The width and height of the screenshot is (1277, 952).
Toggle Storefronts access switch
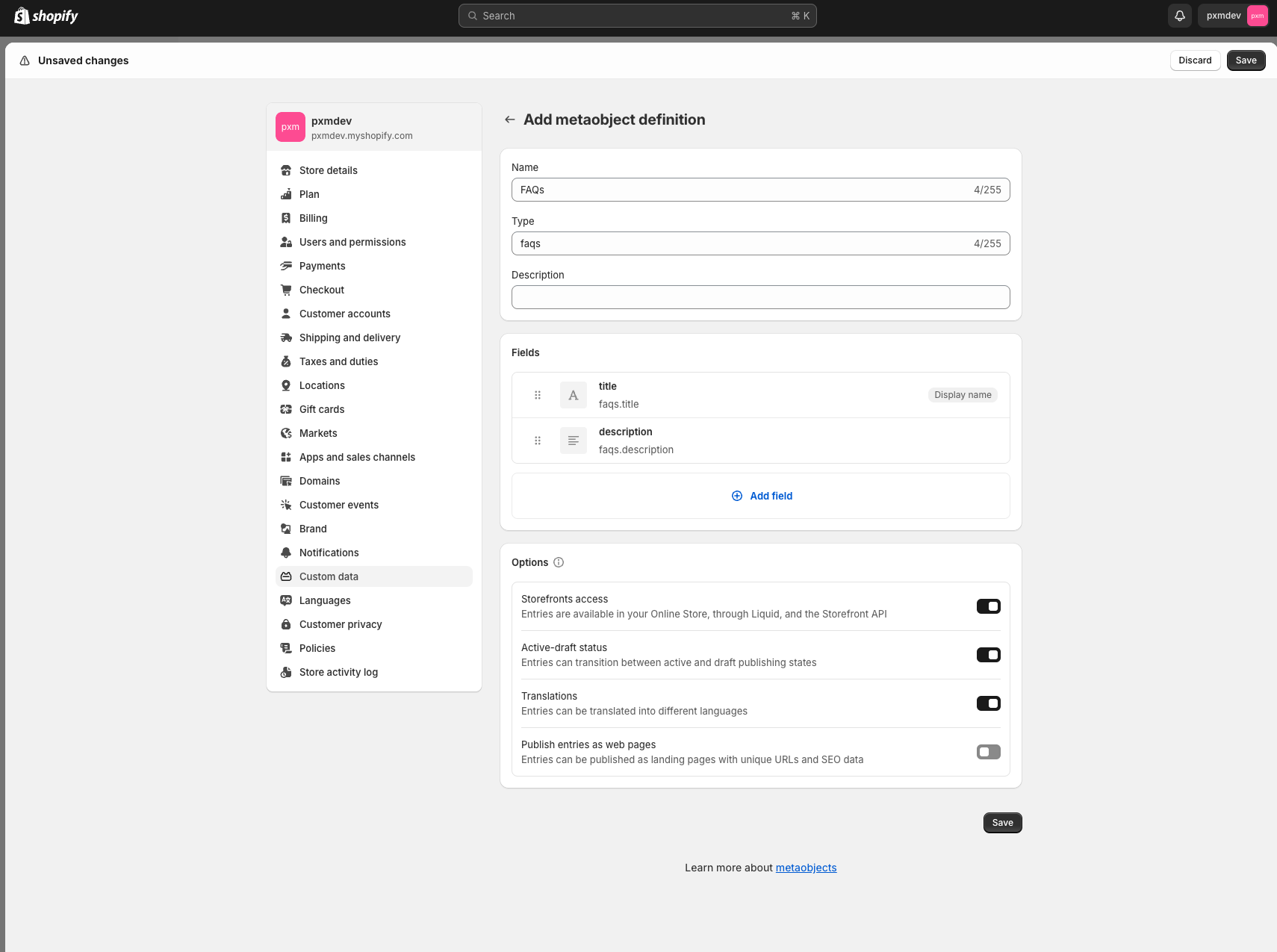click(989, 606)
